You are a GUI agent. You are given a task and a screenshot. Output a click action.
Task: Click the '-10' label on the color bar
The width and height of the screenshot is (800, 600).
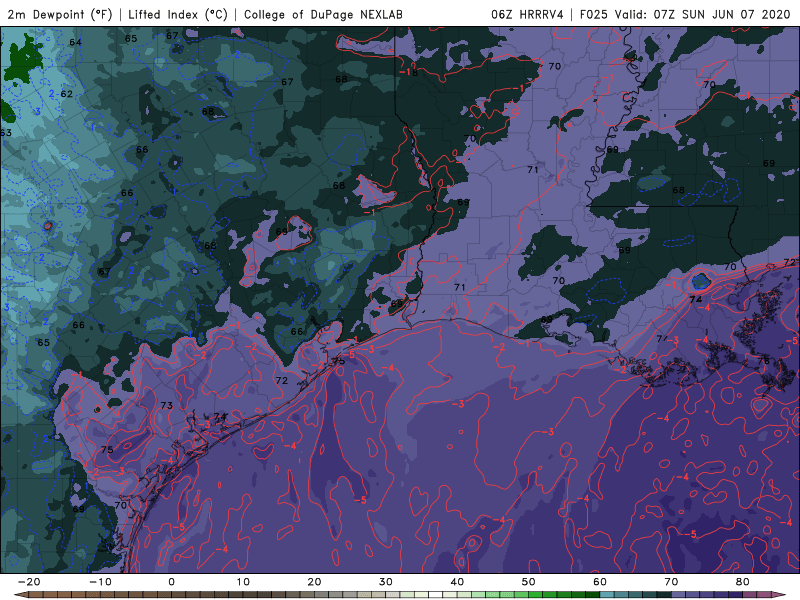tap(100, 582)
